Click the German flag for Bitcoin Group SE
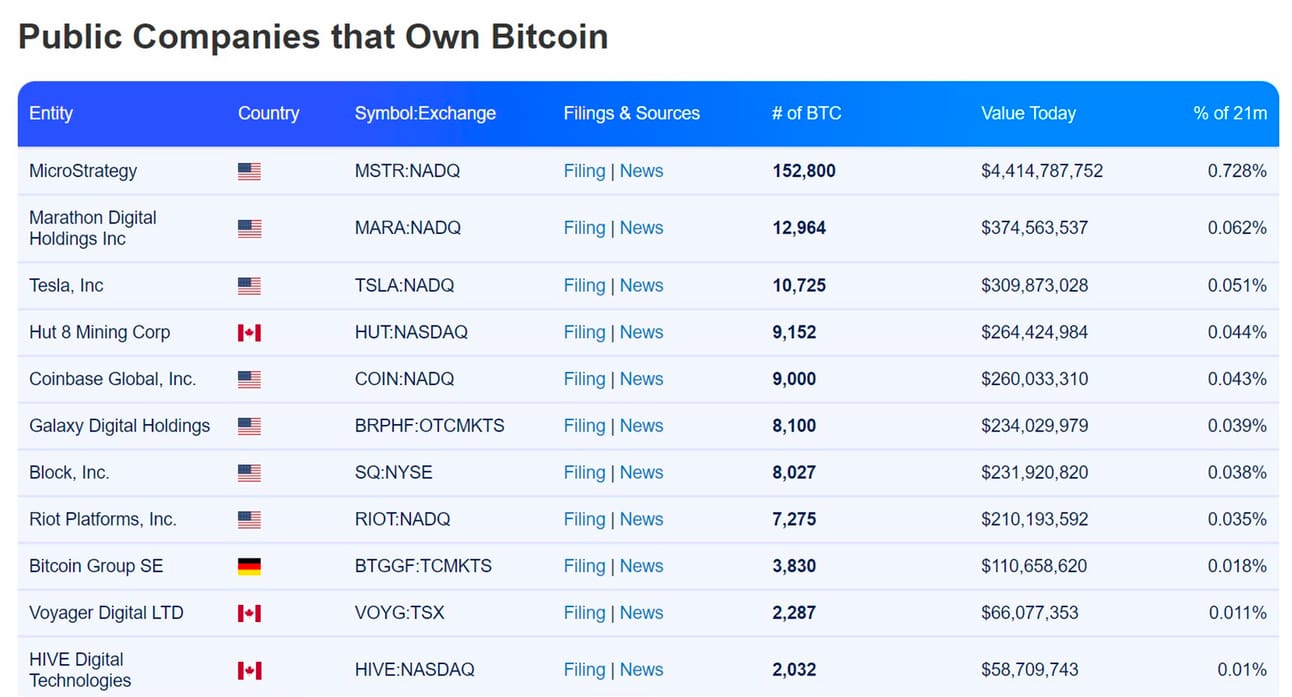 249,566
